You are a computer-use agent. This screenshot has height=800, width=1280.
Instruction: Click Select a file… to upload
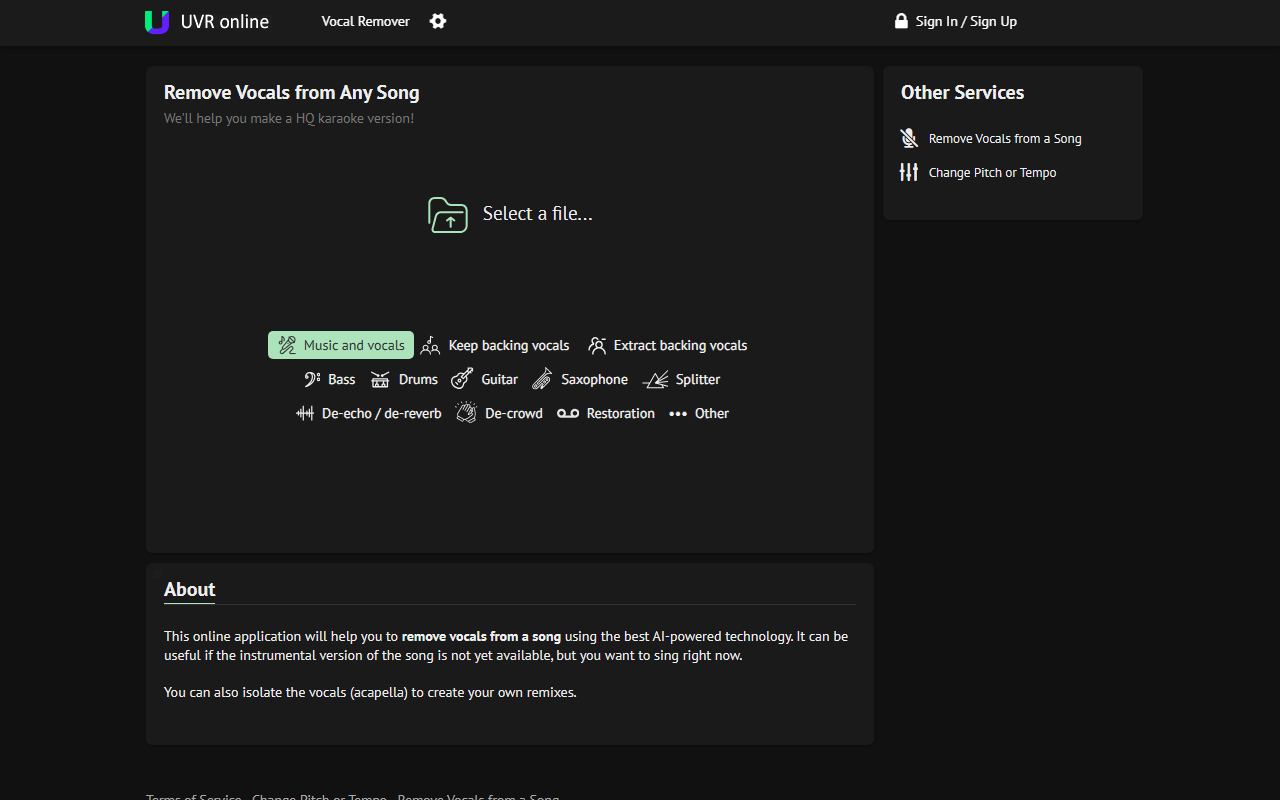[x=538, y=213]
